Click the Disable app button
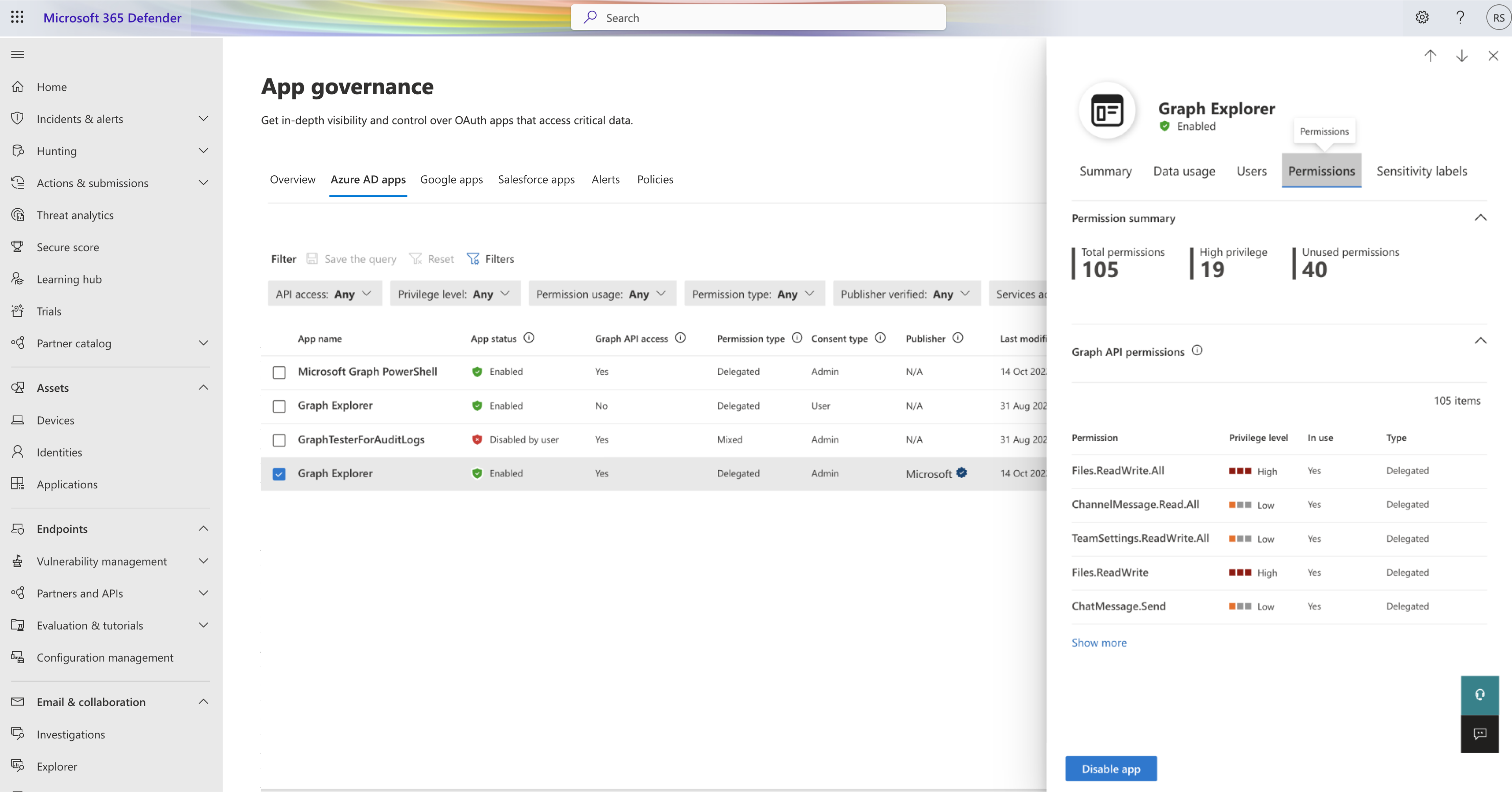1512x792 pixels. [x=1111, y=768]
